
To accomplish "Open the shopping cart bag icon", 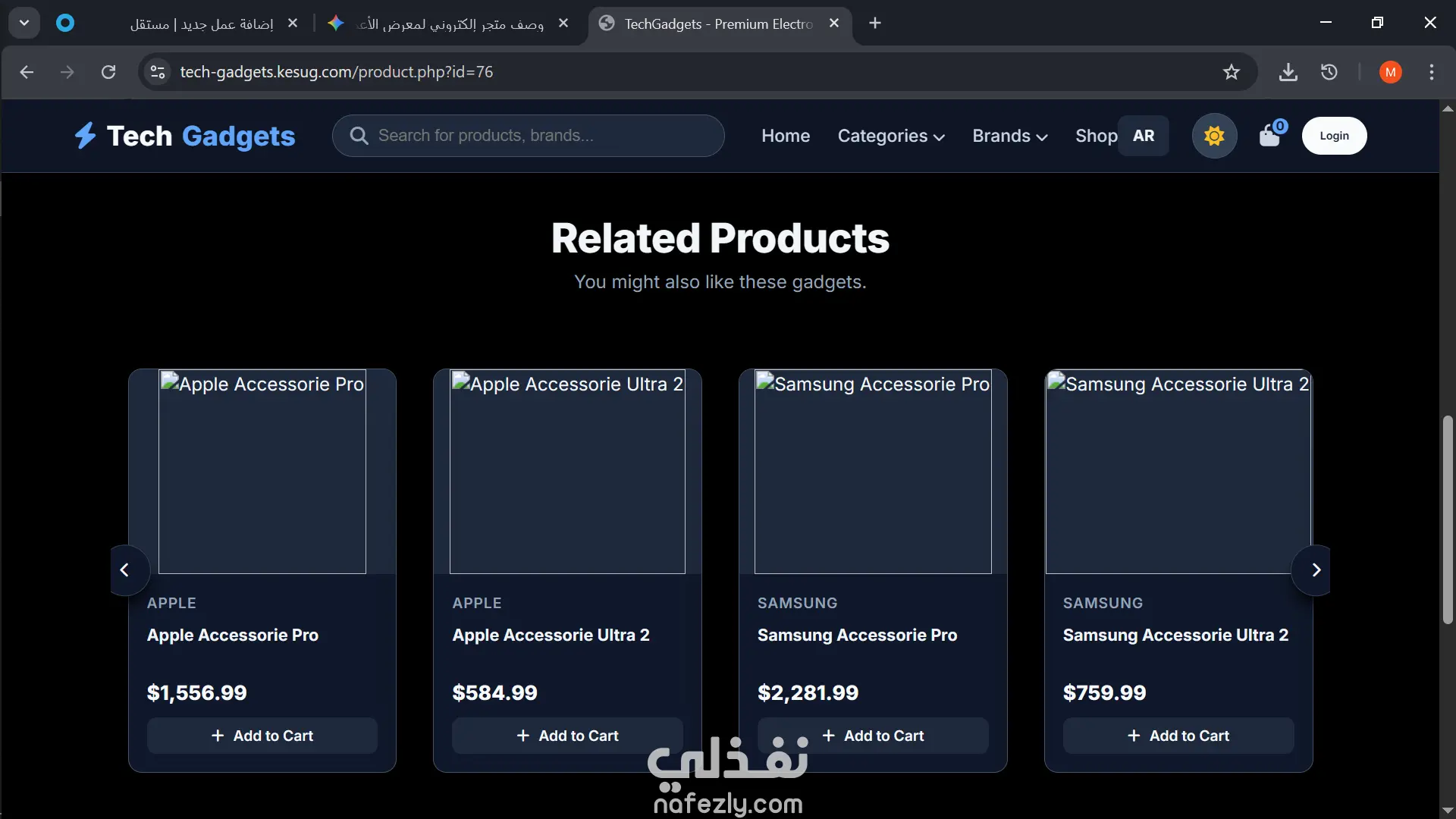I will [x=1269, y=136].
